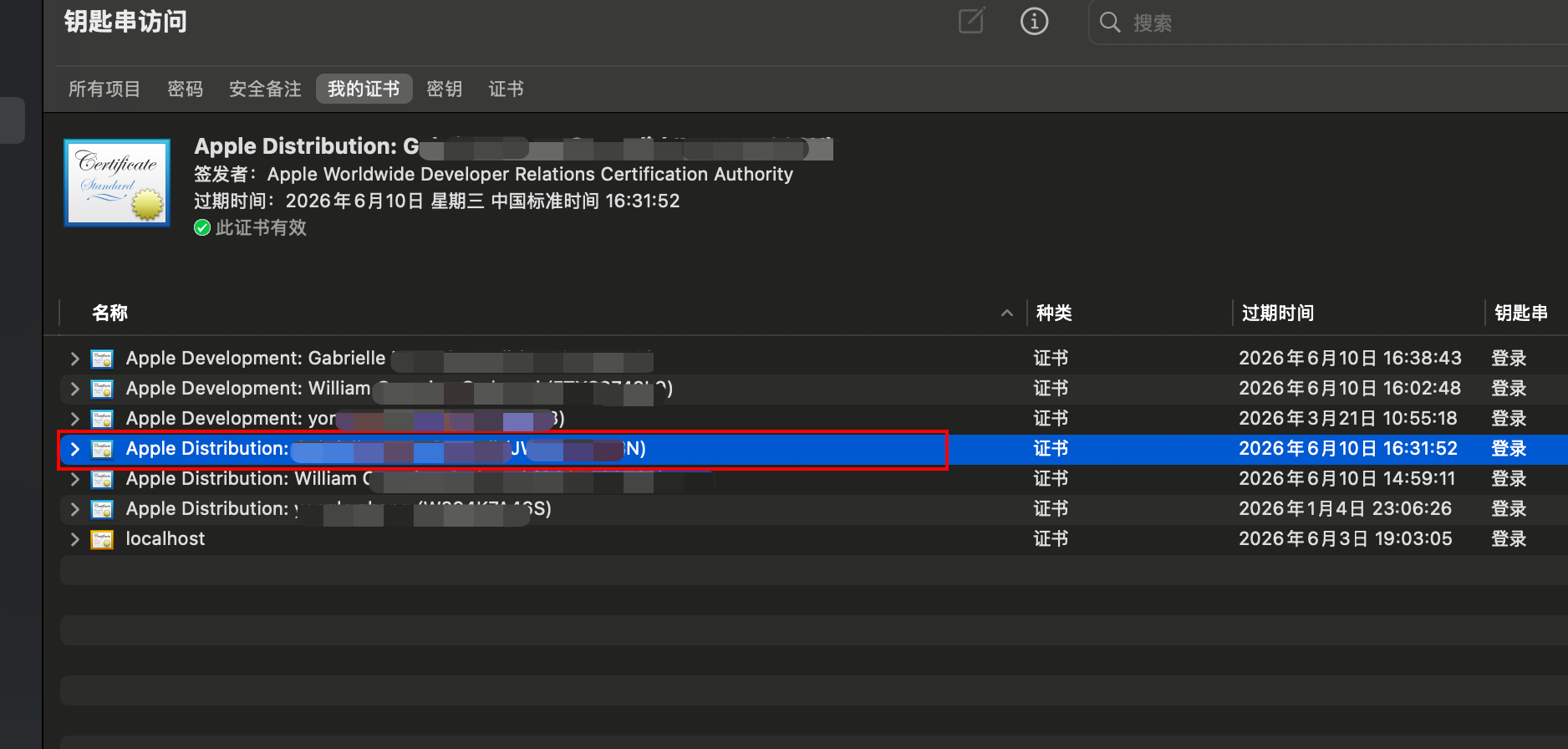Expand the selected Apple Distribution row

click(x=74, y=449)
